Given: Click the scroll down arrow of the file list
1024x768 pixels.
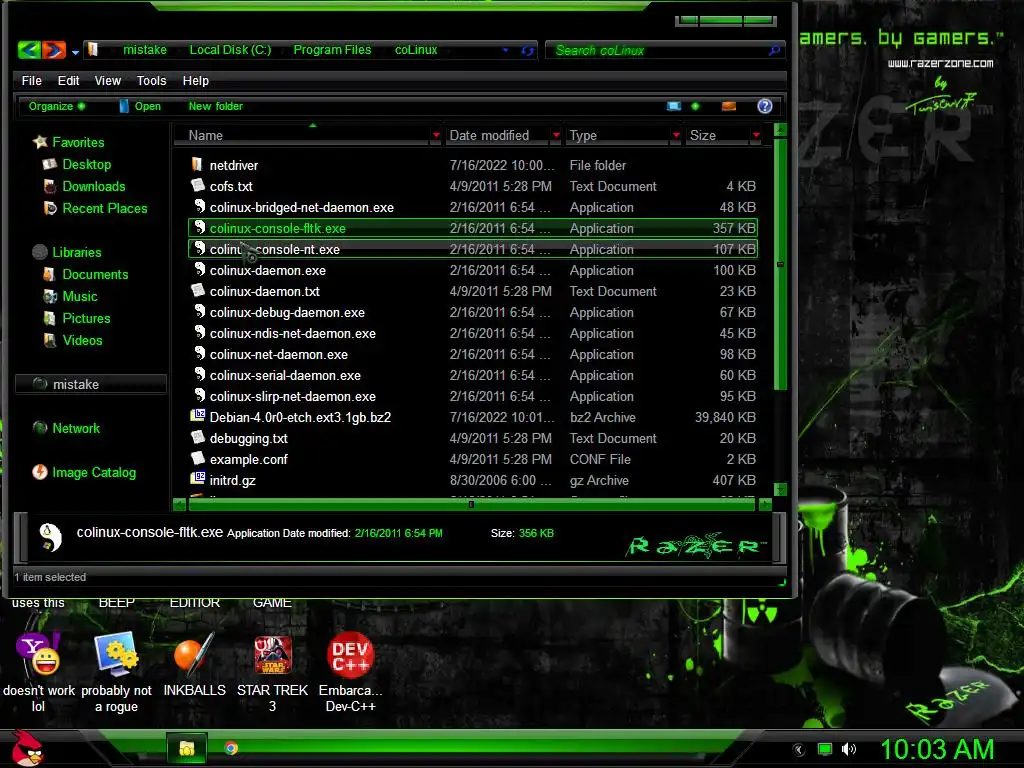Looking at the screenshot, I should point(780,489).
